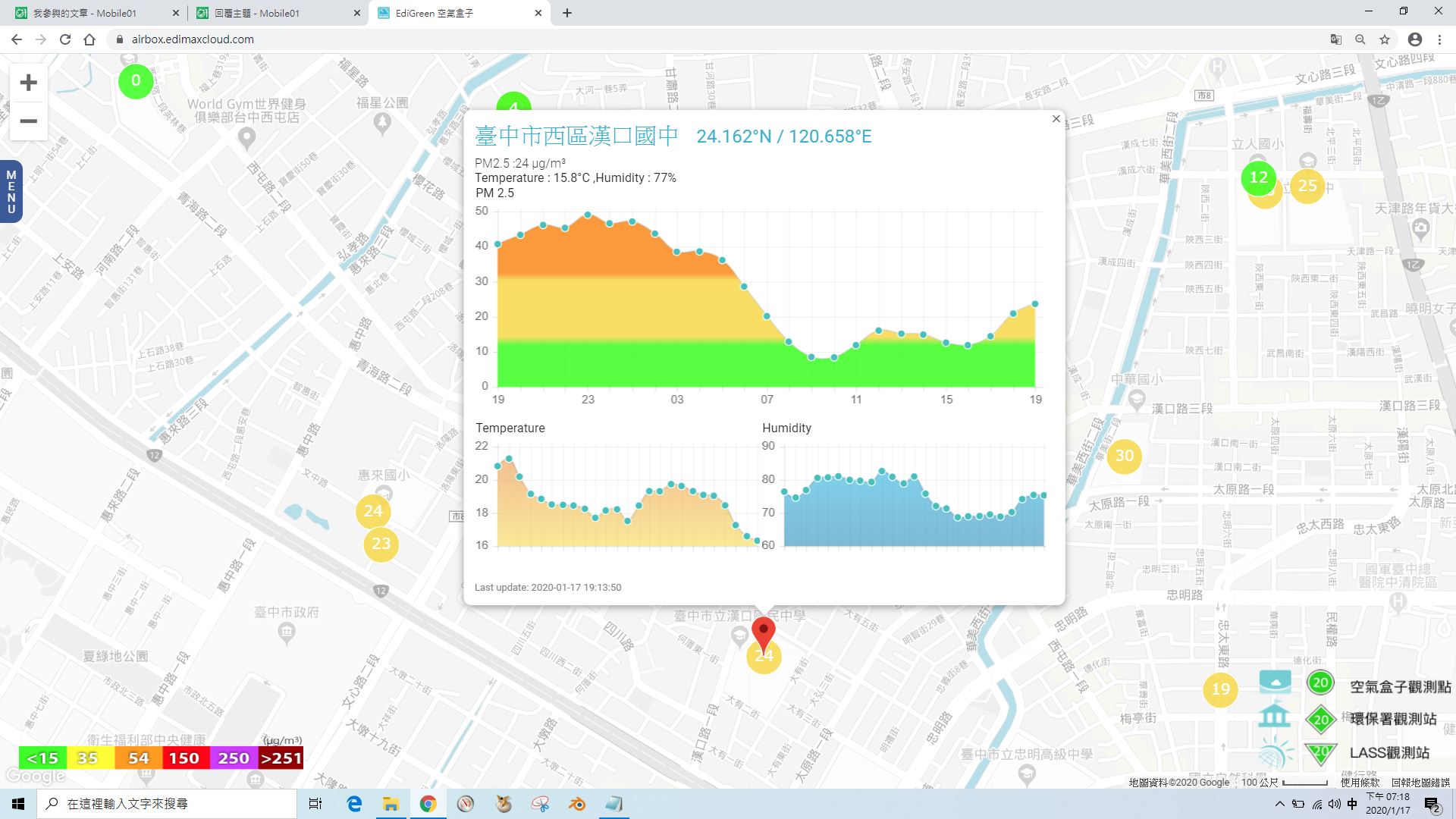Click the yellow 35 legend swatch
1456x819 pixels.
click(x=90, y=758)
